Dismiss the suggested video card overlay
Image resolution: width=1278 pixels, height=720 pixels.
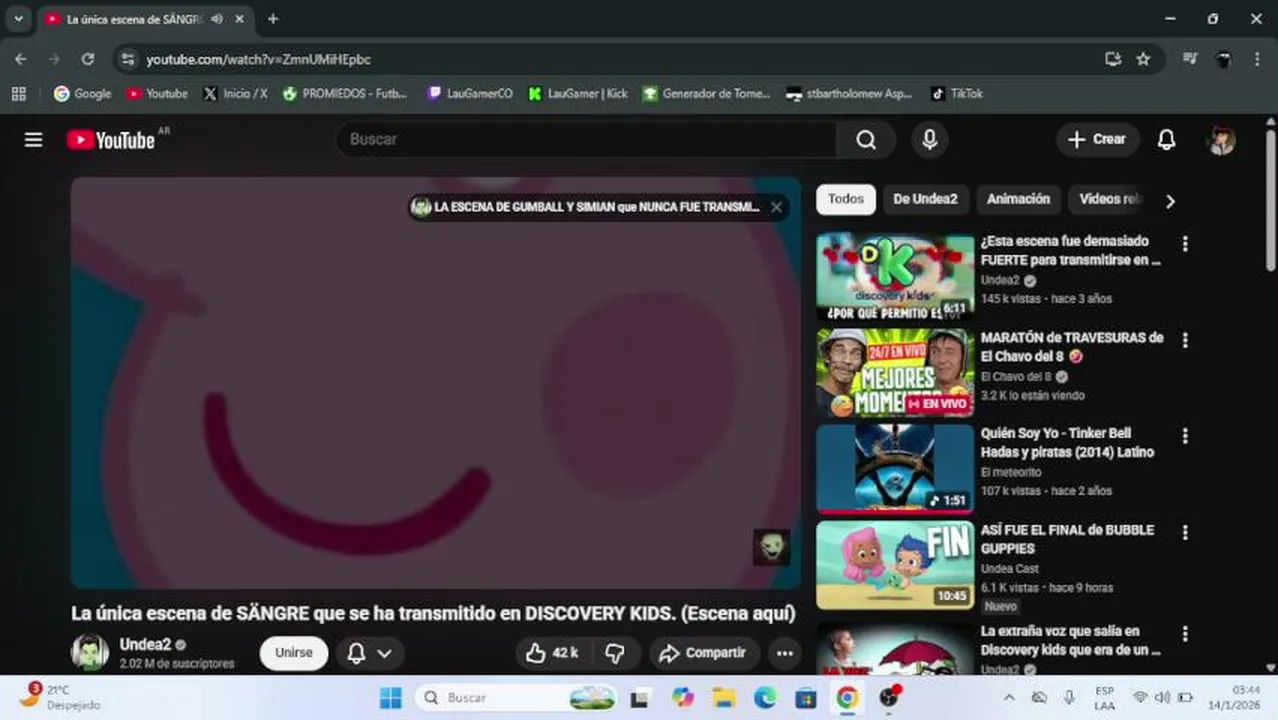(776, 207)
